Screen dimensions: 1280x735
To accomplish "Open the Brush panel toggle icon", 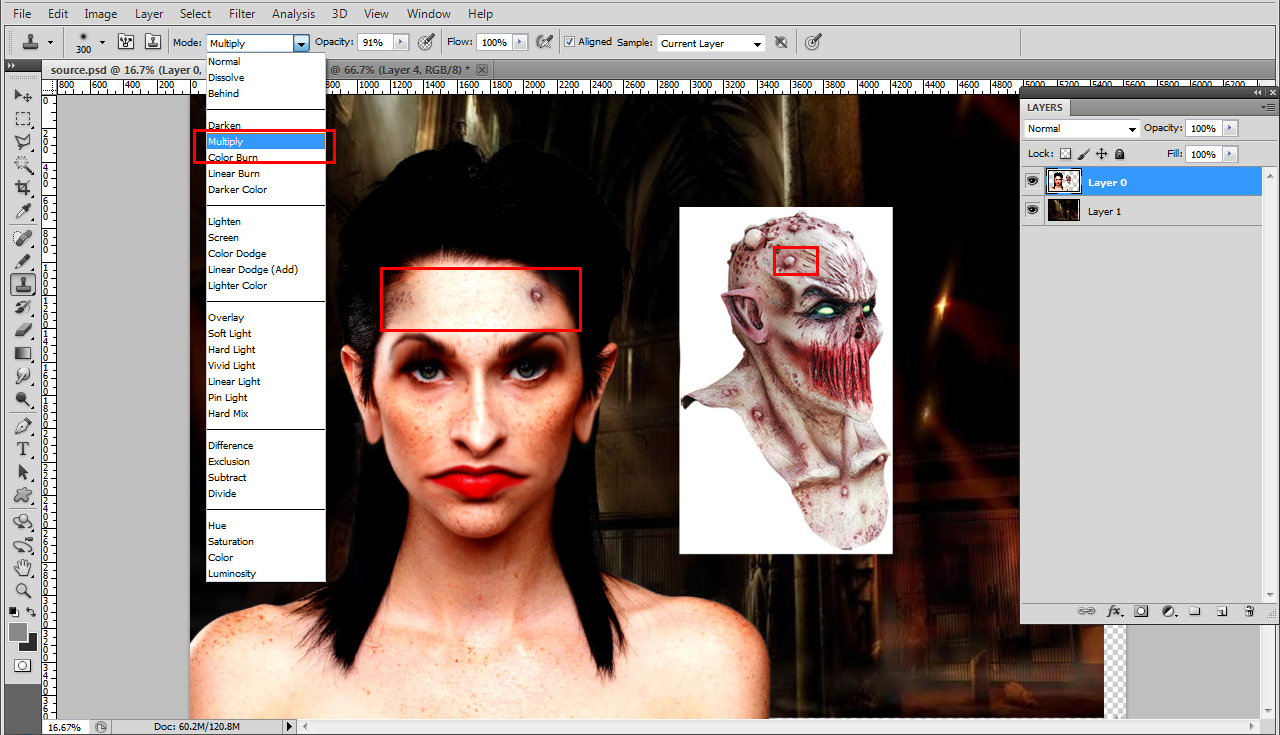I will pyautogui.click(x=127, y=42).
